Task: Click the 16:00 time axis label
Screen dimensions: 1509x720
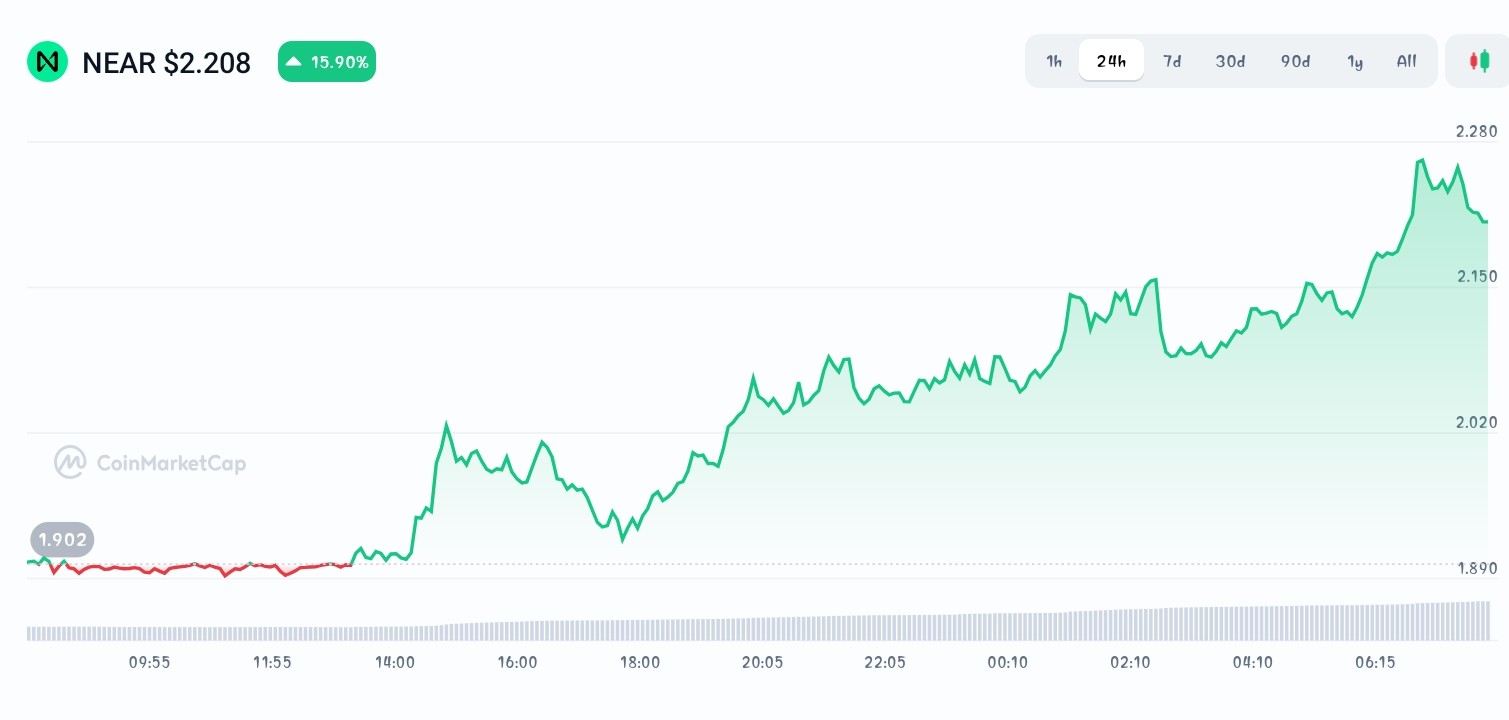Action: [517, 662]
